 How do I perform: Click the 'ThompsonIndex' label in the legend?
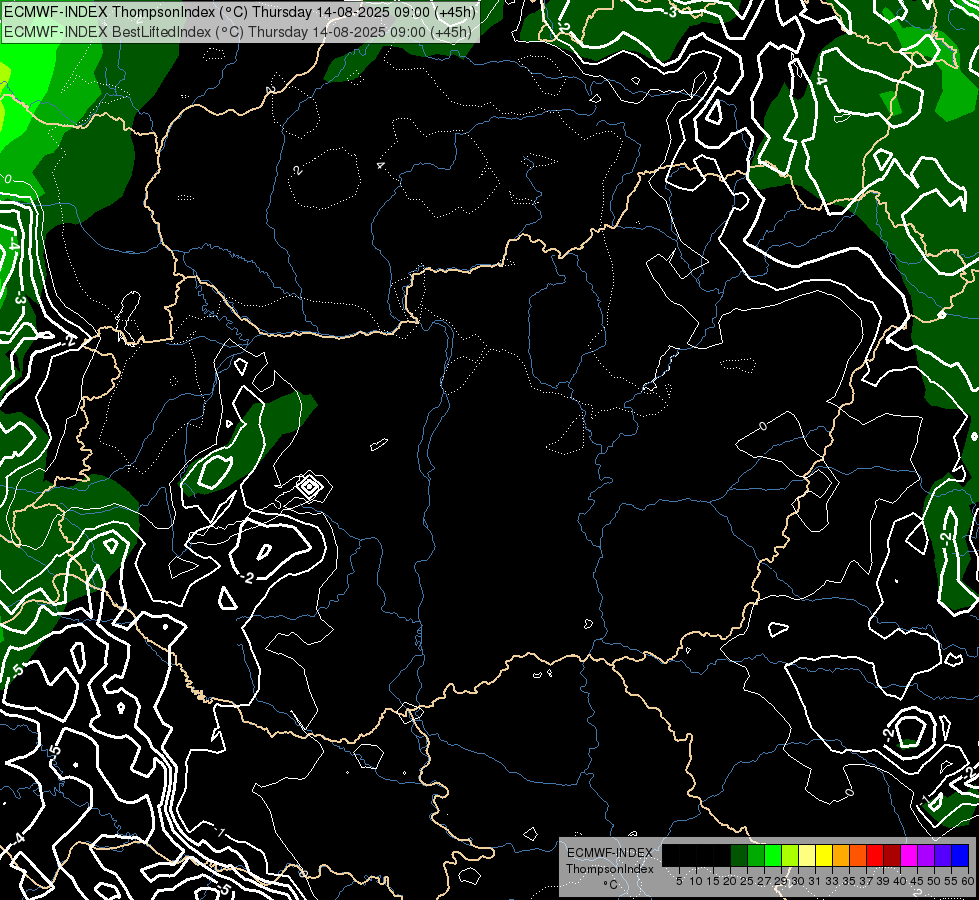coord(610,869)
